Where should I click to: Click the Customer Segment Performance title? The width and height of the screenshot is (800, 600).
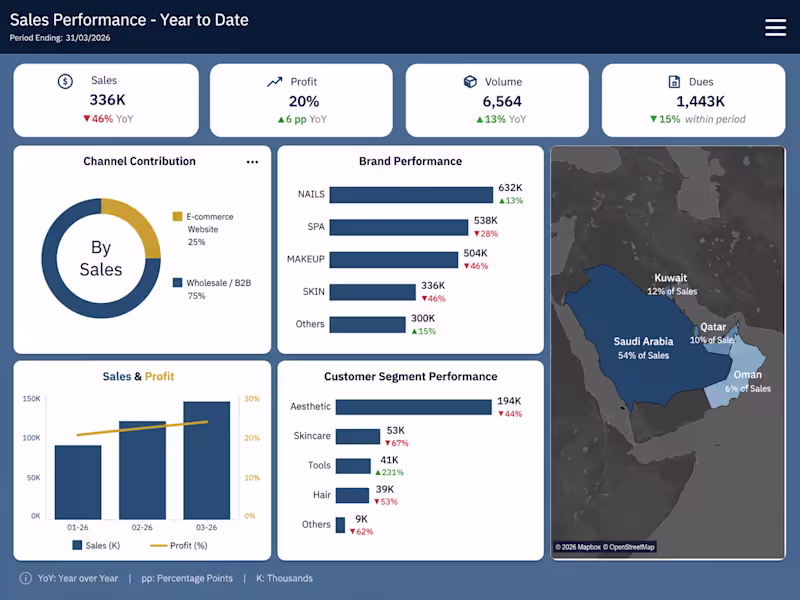[x=411, y=377]
